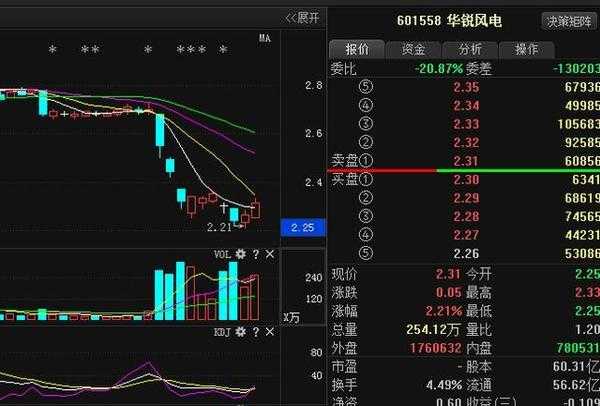
Task: Switch to the 报价 tab
Action: (x=357, y=49)
